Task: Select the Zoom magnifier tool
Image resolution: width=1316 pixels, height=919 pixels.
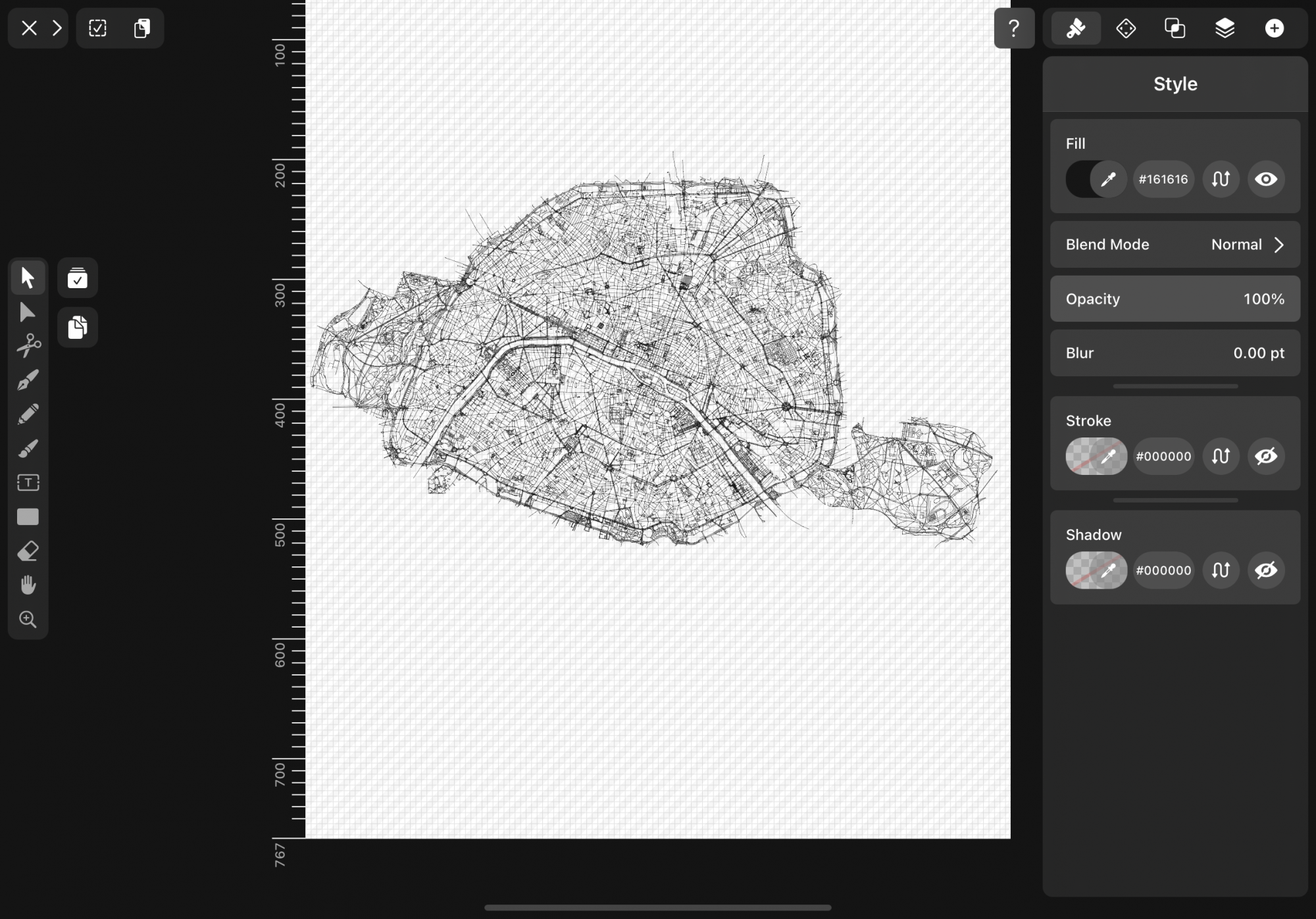Action: (x=28, y=619)
